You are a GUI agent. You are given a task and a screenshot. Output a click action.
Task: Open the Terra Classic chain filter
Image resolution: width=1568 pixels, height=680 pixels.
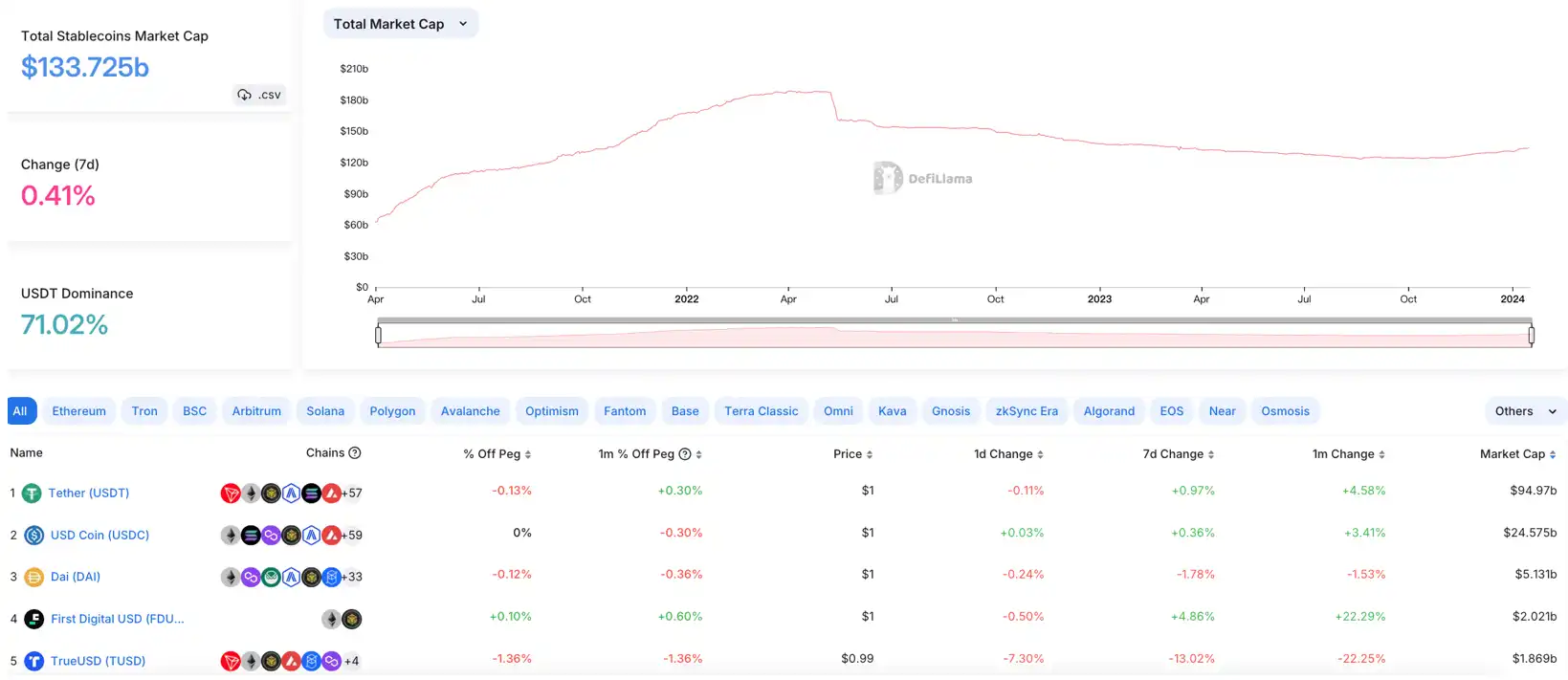click(762, 411)
